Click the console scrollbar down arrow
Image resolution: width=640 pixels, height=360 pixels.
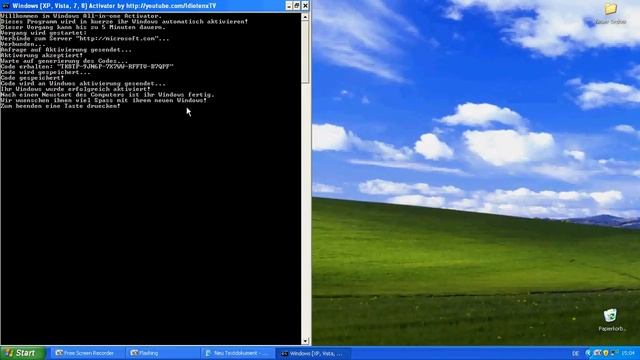(305, 341)
